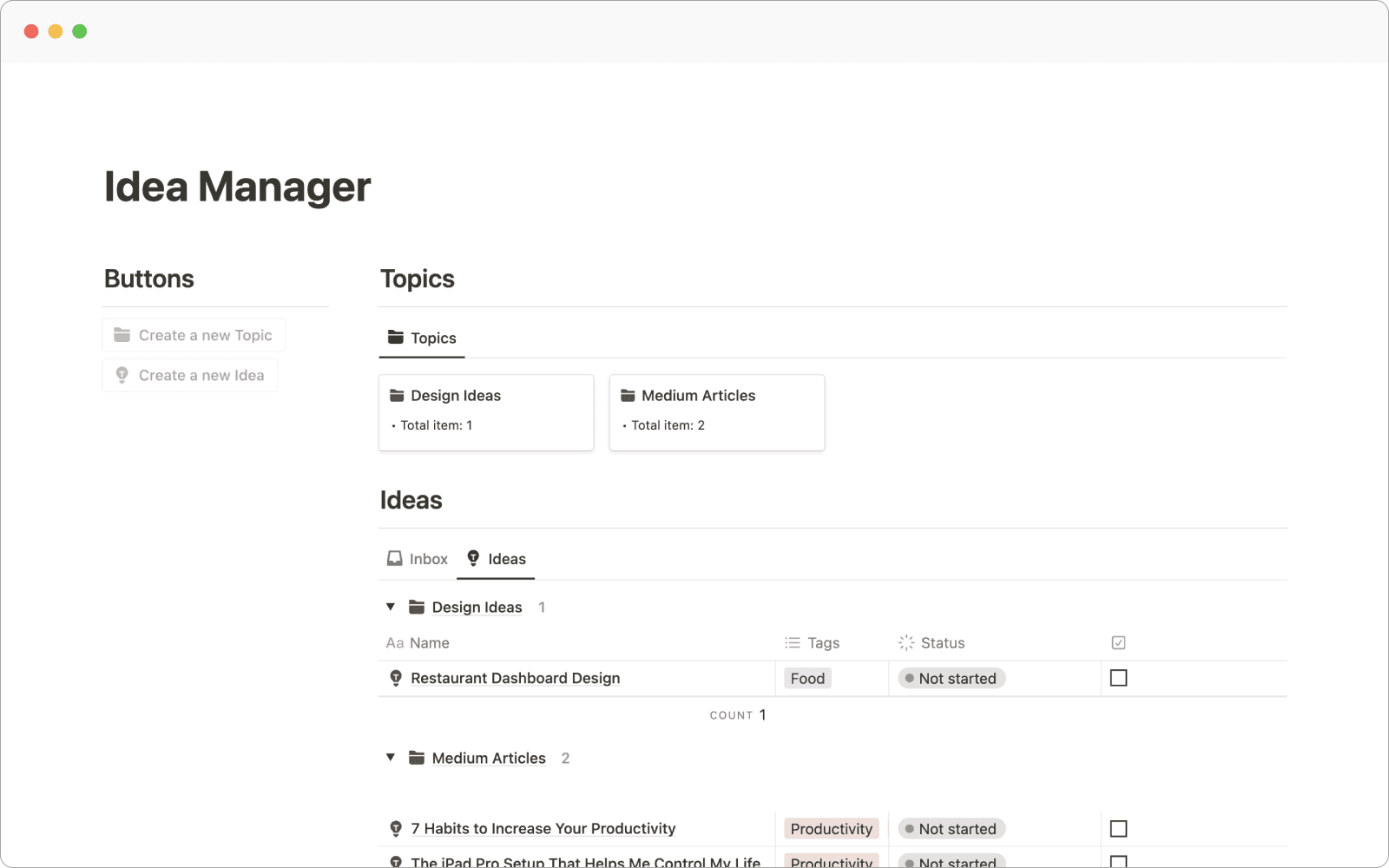Open the Medium Articles topic card
1389x868 pixels.
click(717, 412)
